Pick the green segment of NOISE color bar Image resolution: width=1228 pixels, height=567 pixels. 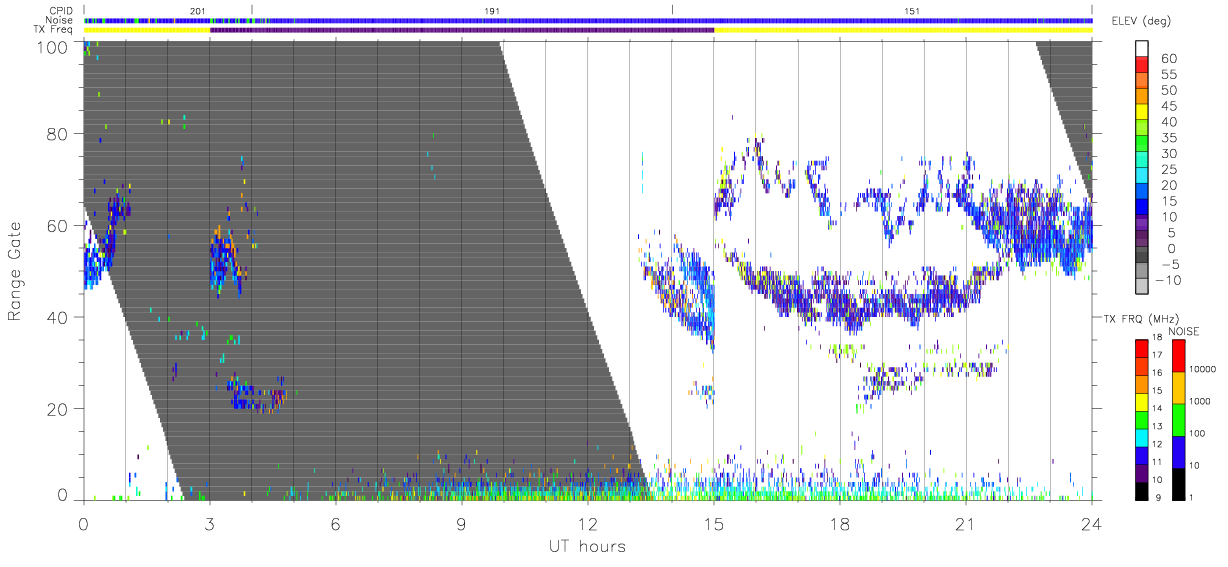[1178, 418]
